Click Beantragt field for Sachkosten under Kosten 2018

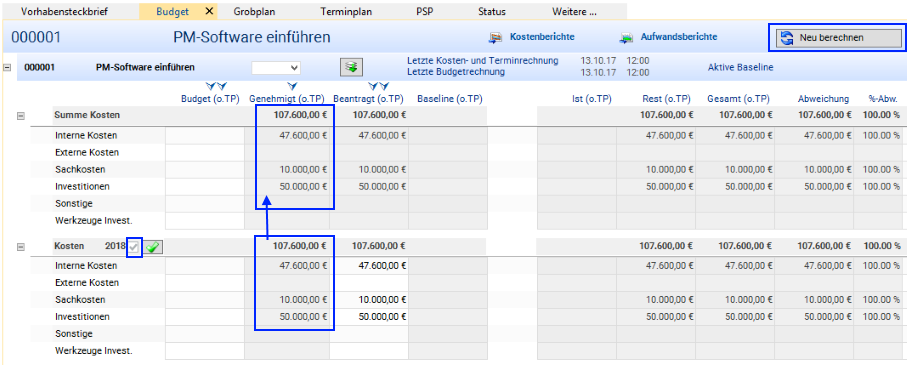click(x=370, y=300)
